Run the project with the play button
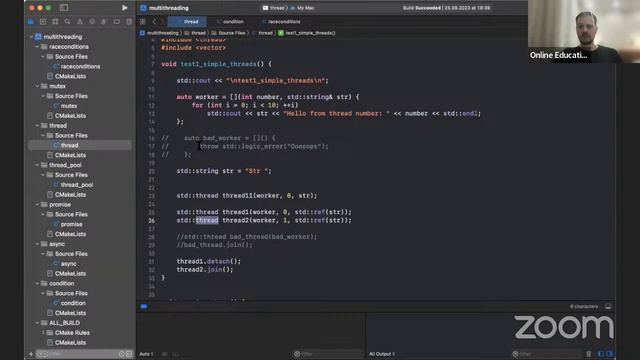 (x=124, y=8)
